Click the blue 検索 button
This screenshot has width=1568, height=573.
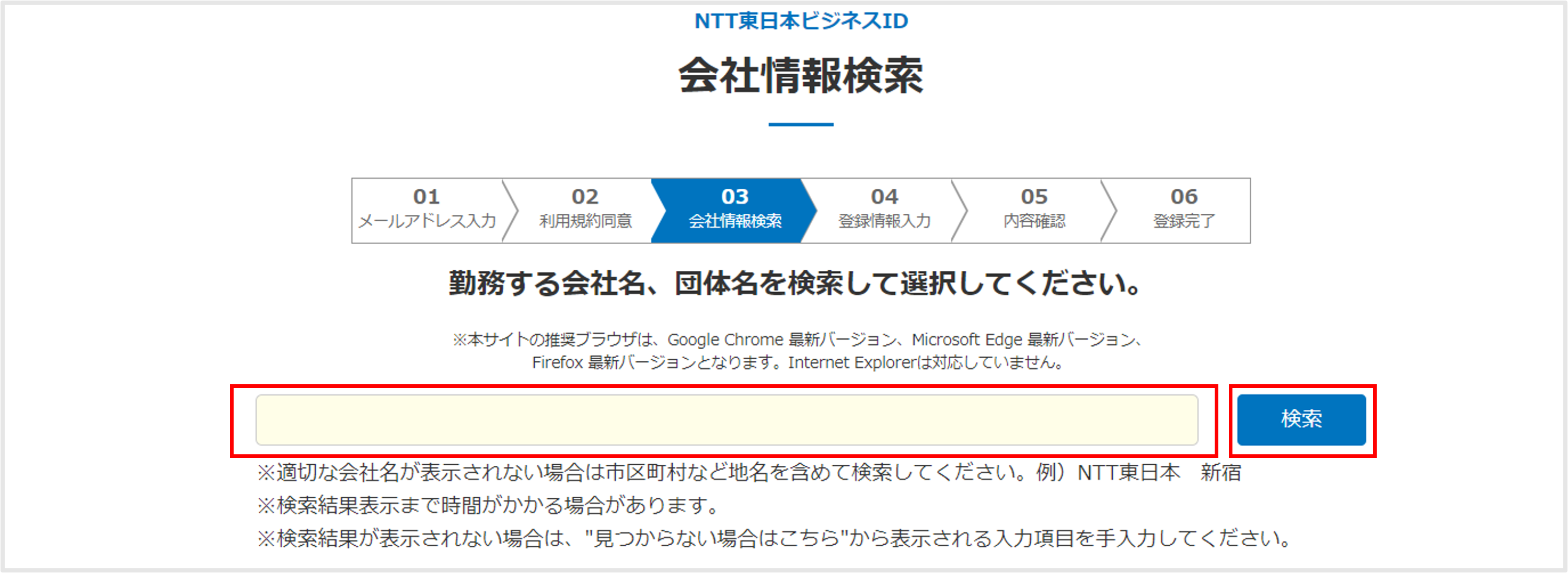click(1301, 419)
